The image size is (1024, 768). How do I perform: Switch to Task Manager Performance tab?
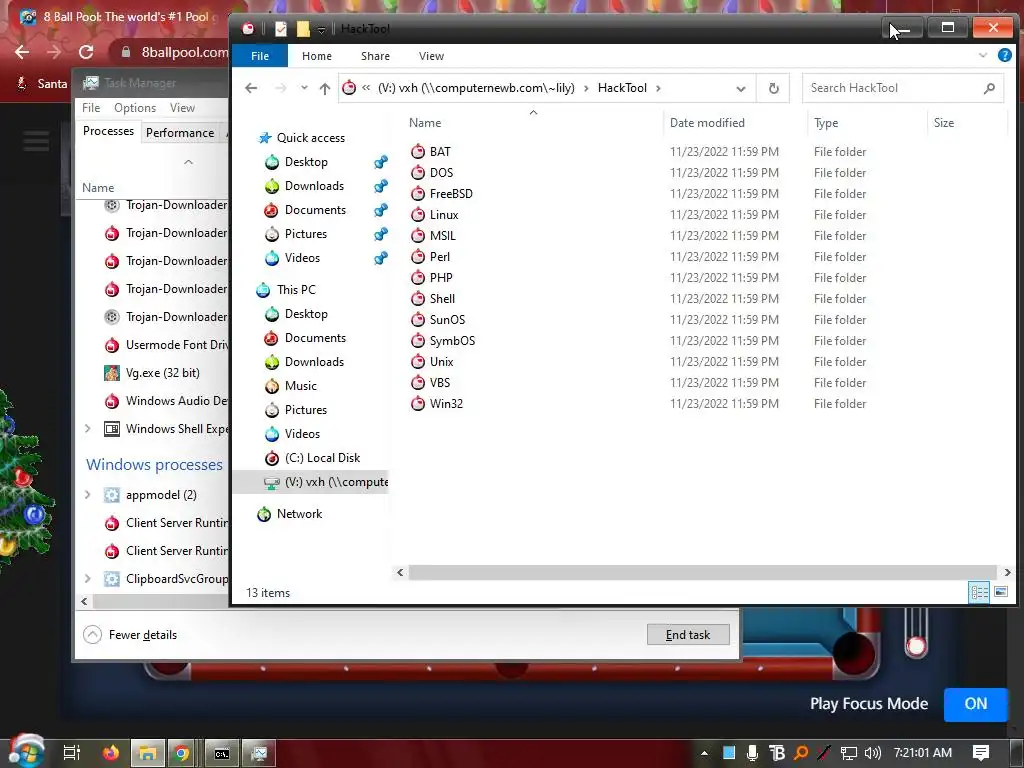[x=180, y=133]
